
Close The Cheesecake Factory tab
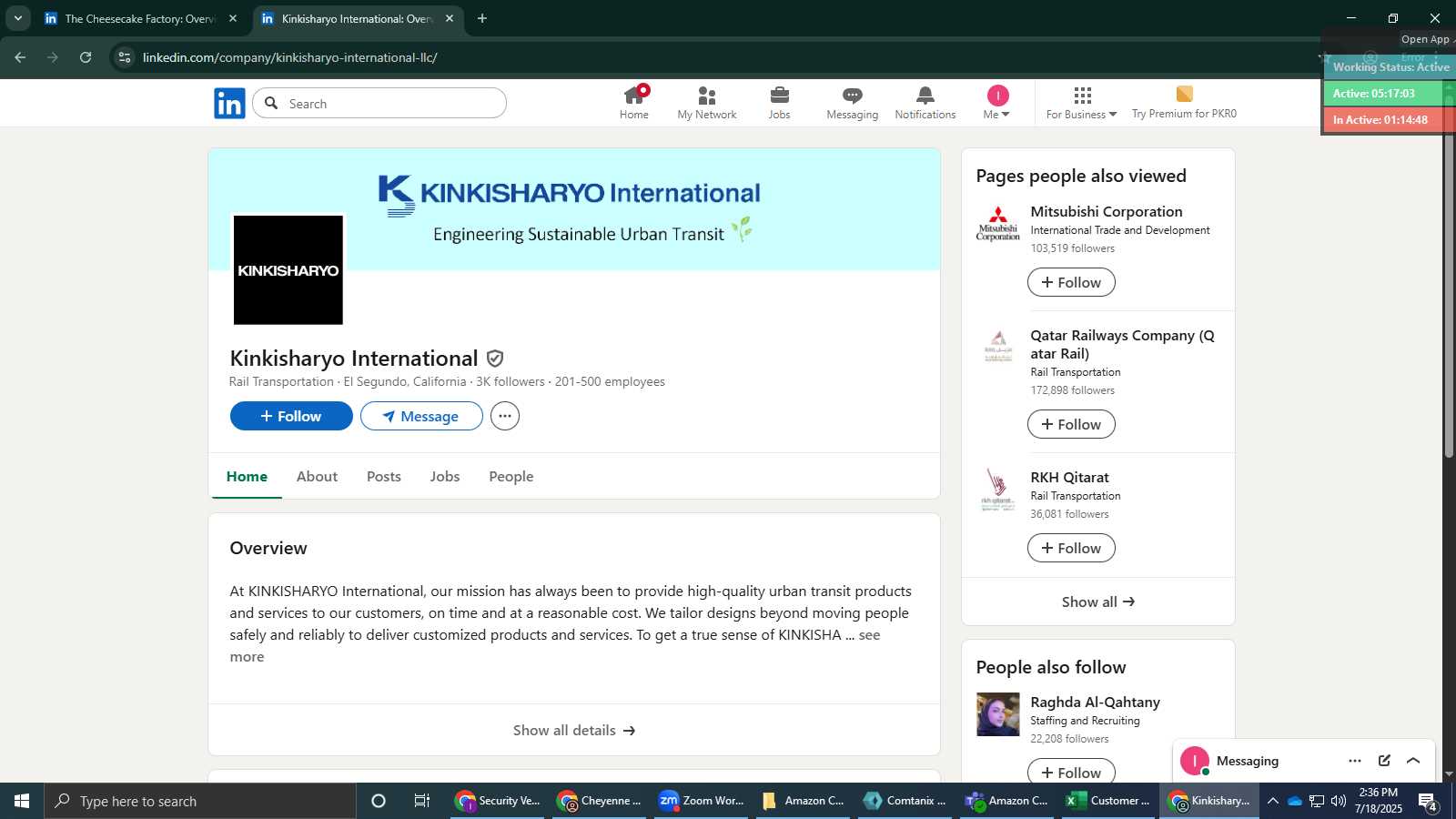(x=233, y=18)
